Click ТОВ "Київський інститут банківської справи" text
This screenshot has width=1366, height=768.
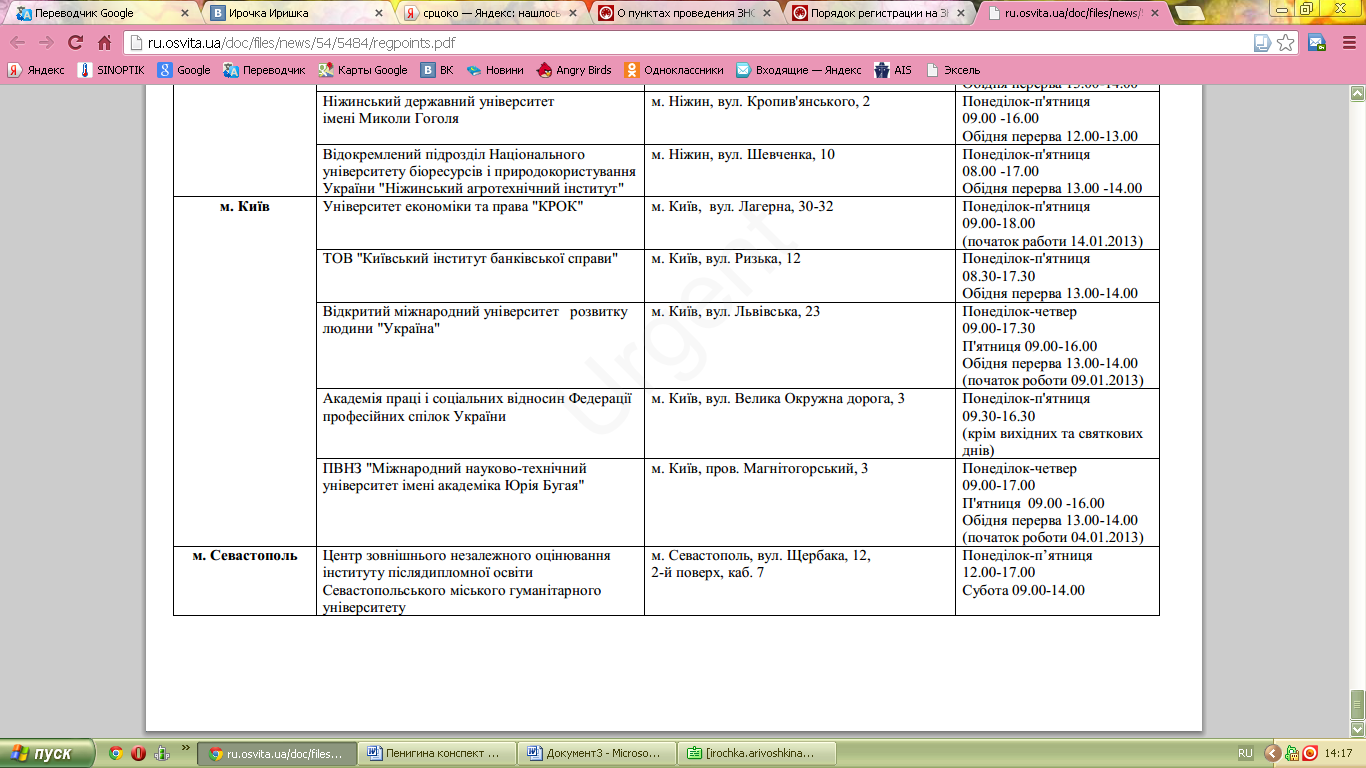coord(470,259)
